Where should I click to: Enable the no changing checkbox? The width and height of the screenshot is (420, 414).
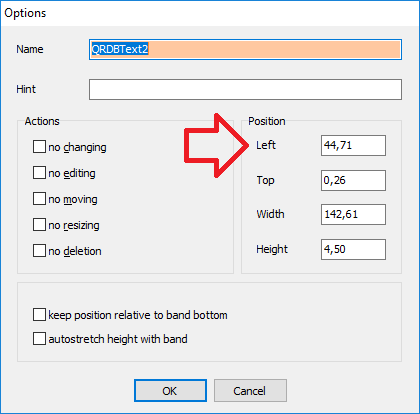tap(39, 147)
